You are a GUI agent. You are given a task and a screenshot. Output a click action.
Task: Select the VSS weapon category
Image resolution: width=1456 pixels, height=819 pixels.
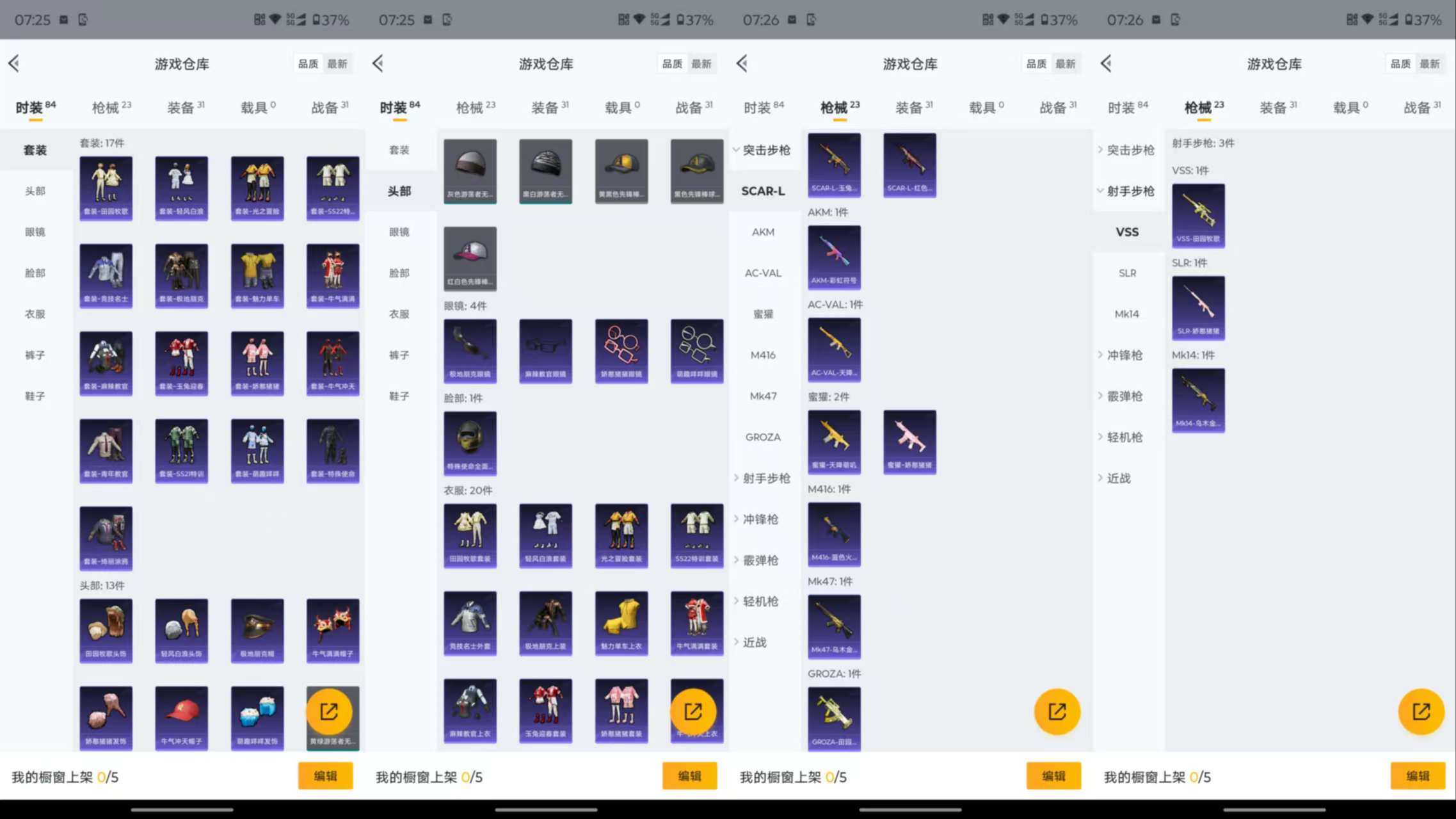click(x=1127, y=232)
